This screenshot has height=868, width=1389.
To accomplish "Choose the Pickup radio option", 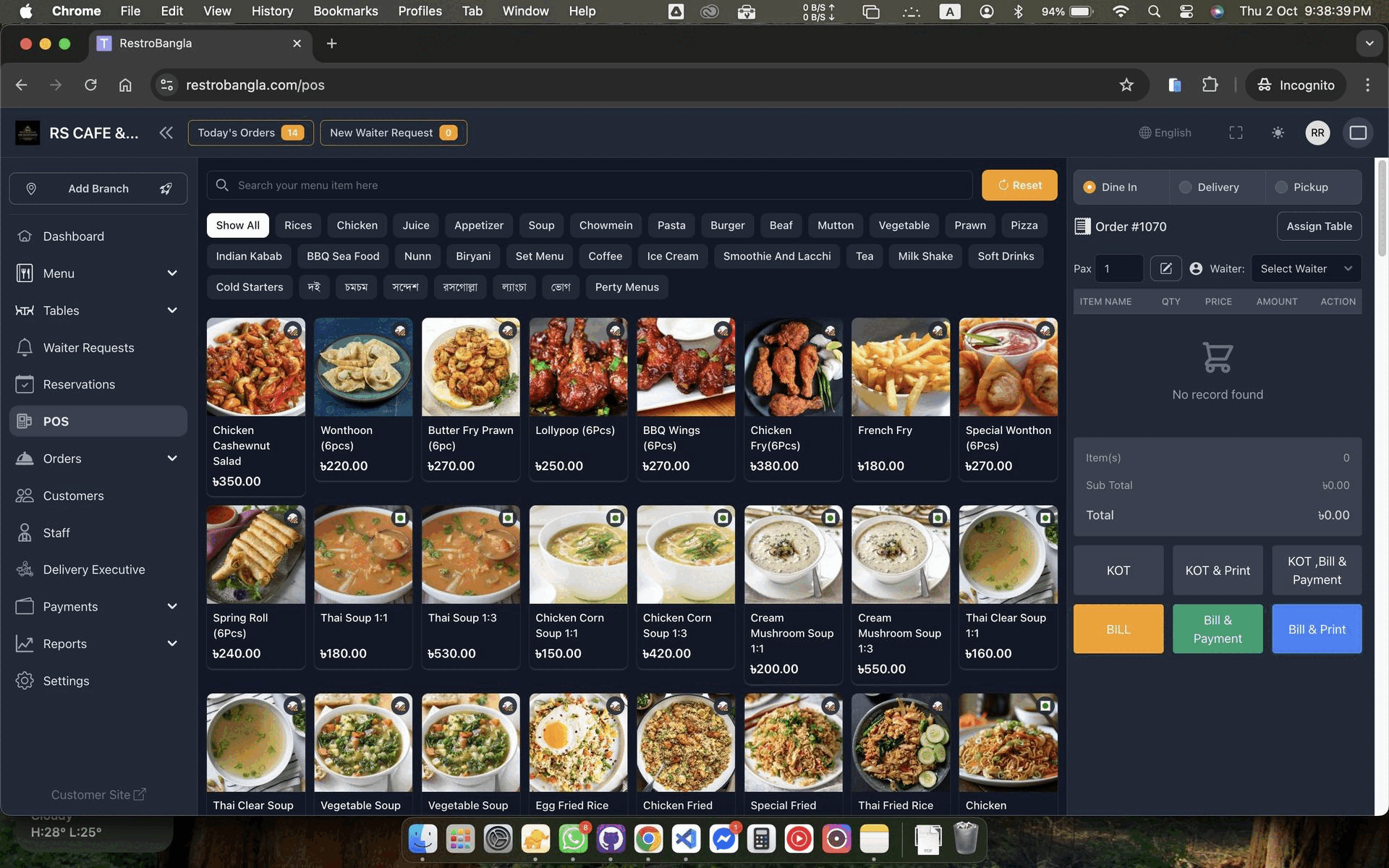I will click(x=1281, y=187).
